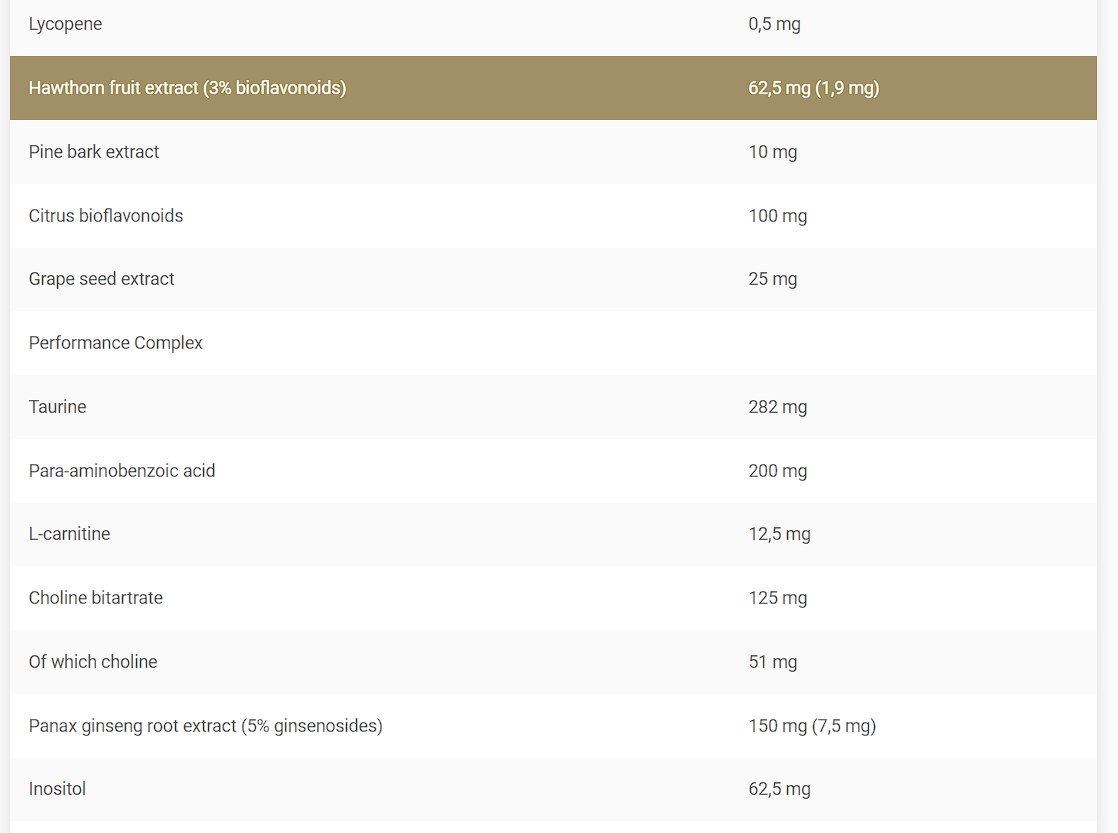
Task: Click the 150 mg (7,5 mg) ginseng amount
Action: 812,726
